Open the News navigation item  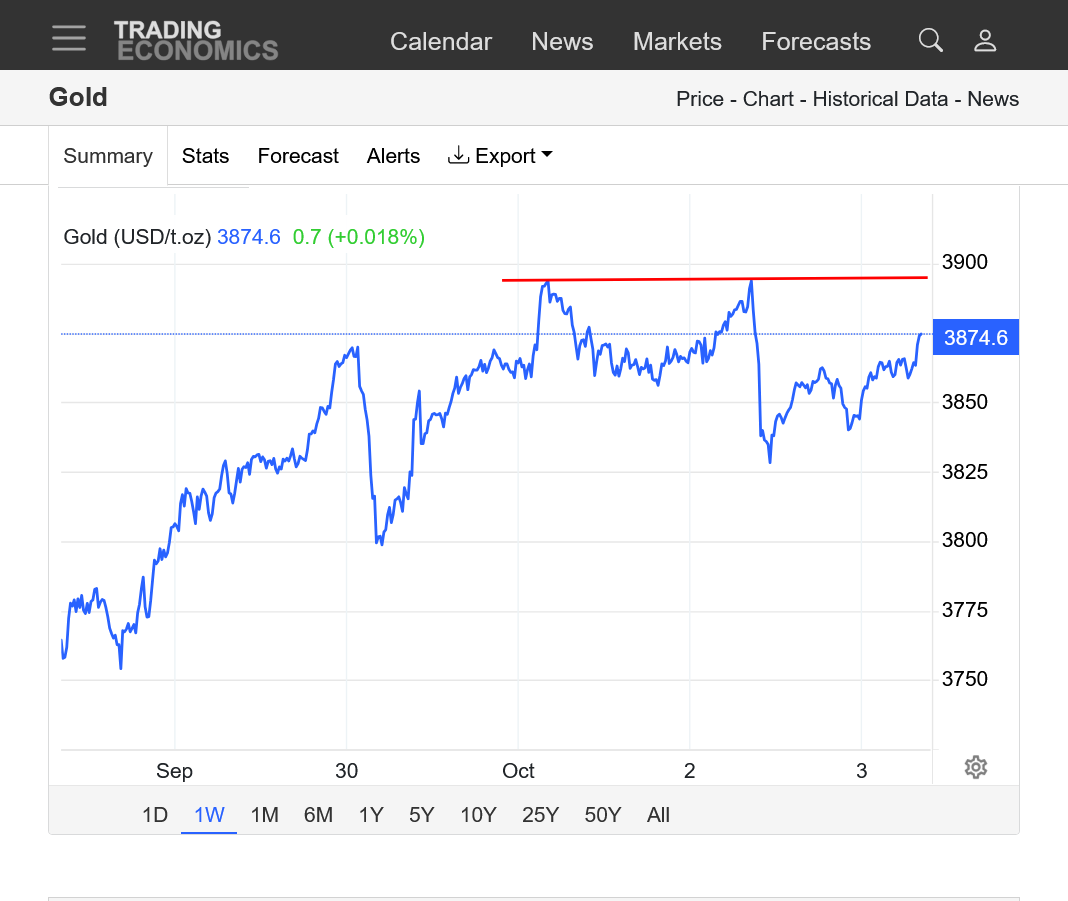[x=562, y=41]
